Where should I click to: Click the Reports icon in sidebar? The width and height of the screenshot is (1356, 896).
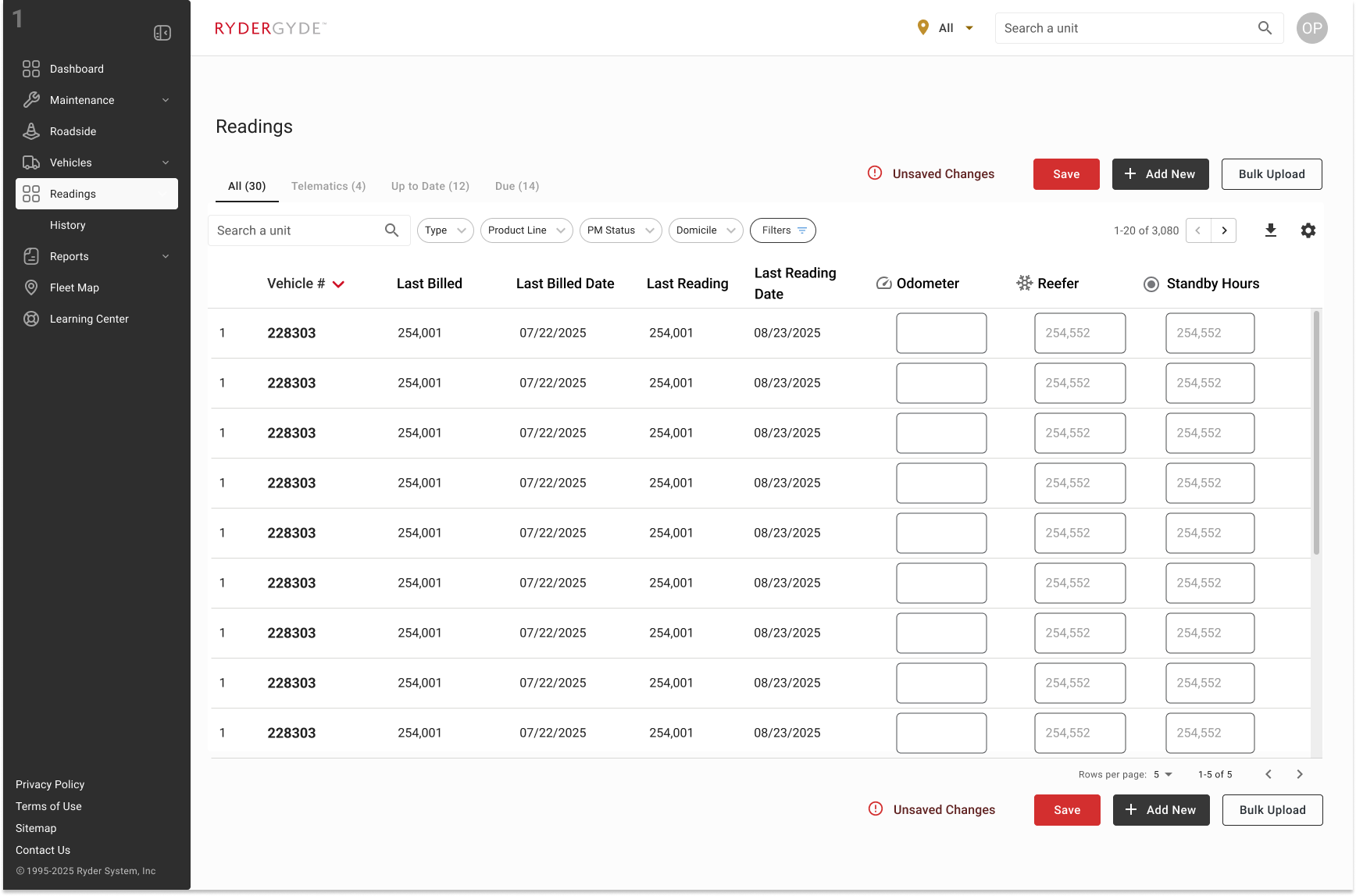(x=31, y=256)
